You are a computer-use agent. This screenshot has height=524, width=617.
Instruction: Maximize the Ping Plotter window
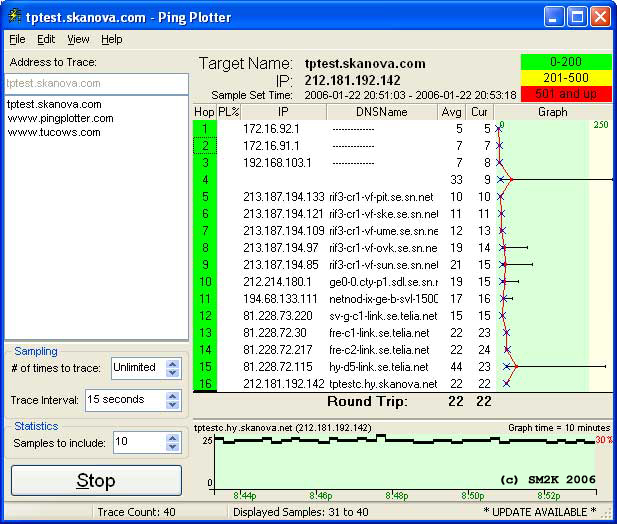(x=577, y=17)
